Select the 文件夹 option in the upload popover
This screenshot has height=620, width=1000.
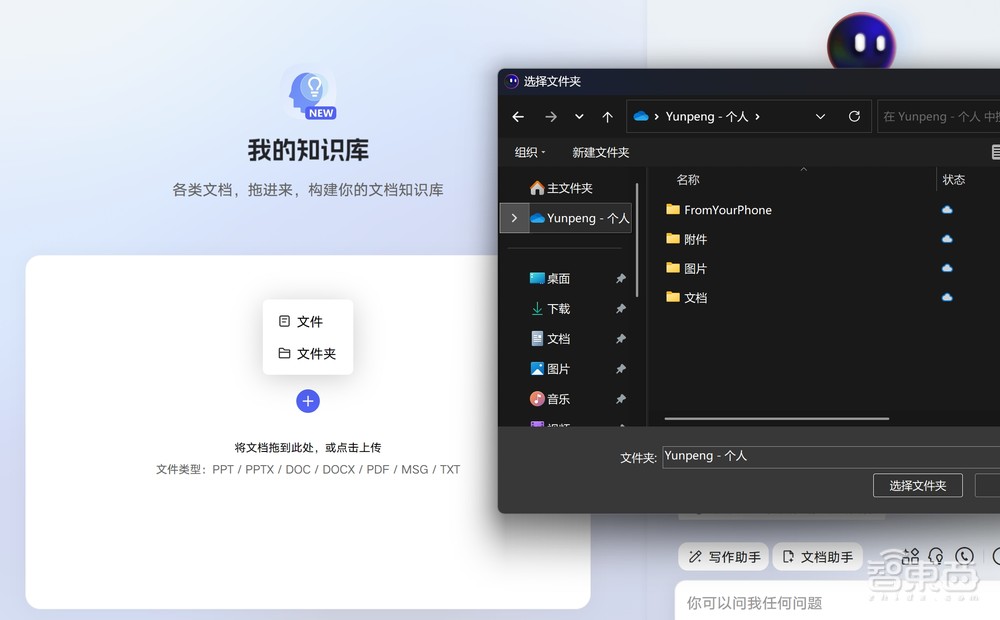pos(307,353)
